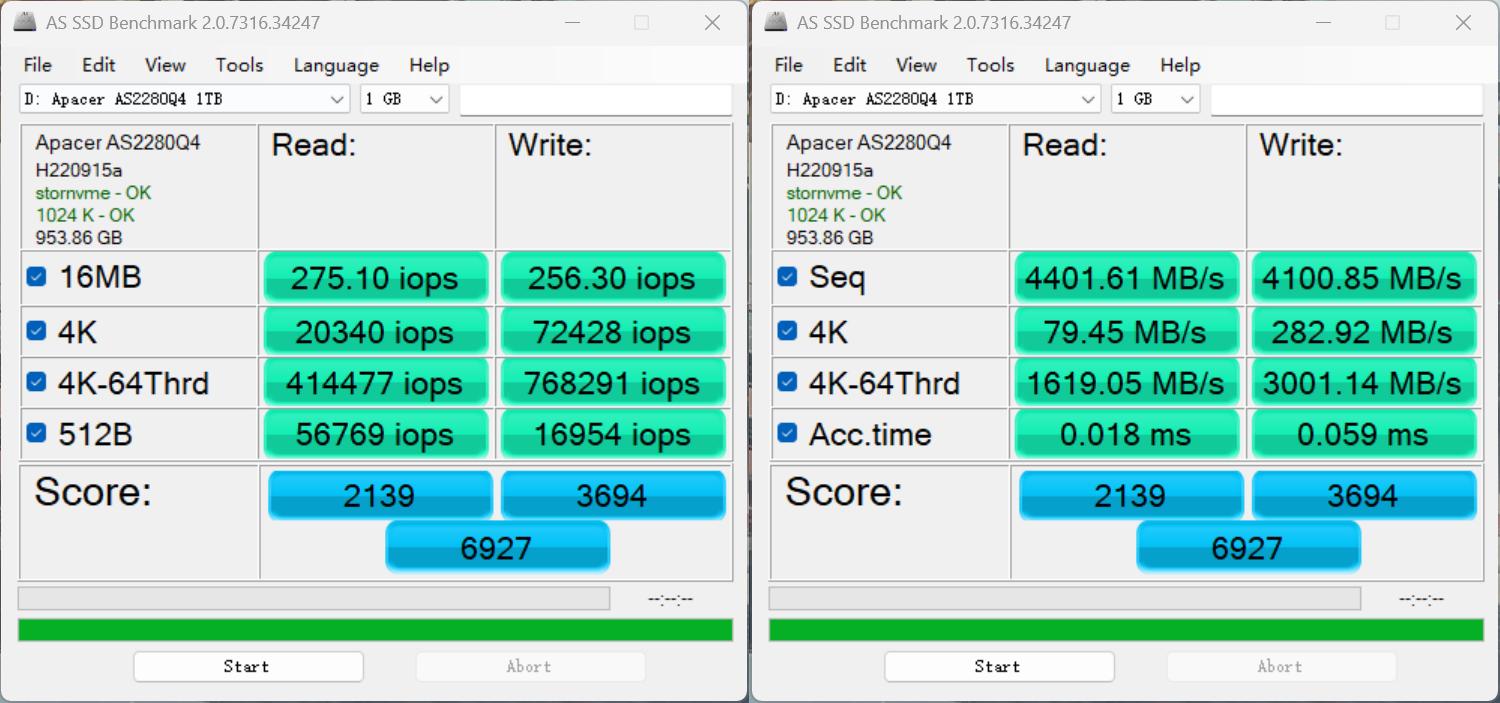1500x703 pixels.
Task: Click the 56769 iops 512B read value
Action: coord(375,434)
